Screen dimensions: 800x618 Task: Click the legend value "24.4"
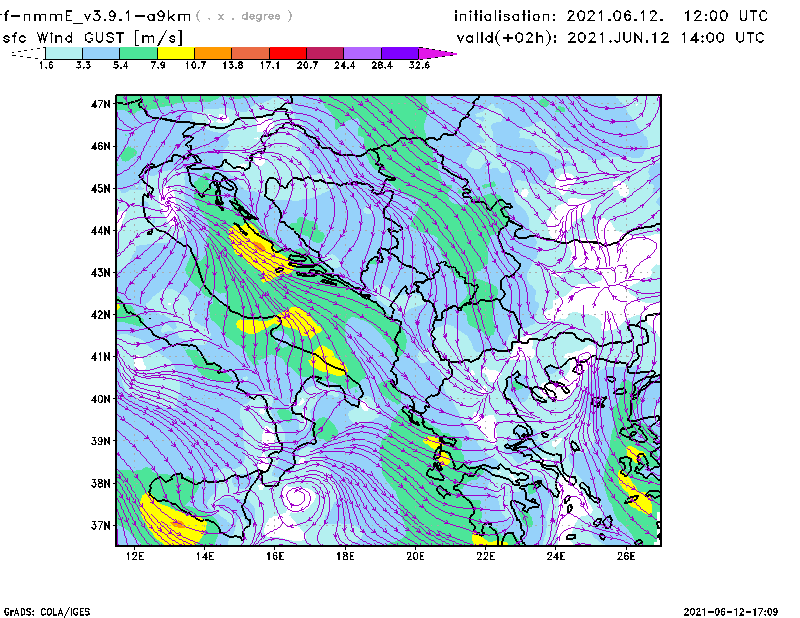point(344,65)
